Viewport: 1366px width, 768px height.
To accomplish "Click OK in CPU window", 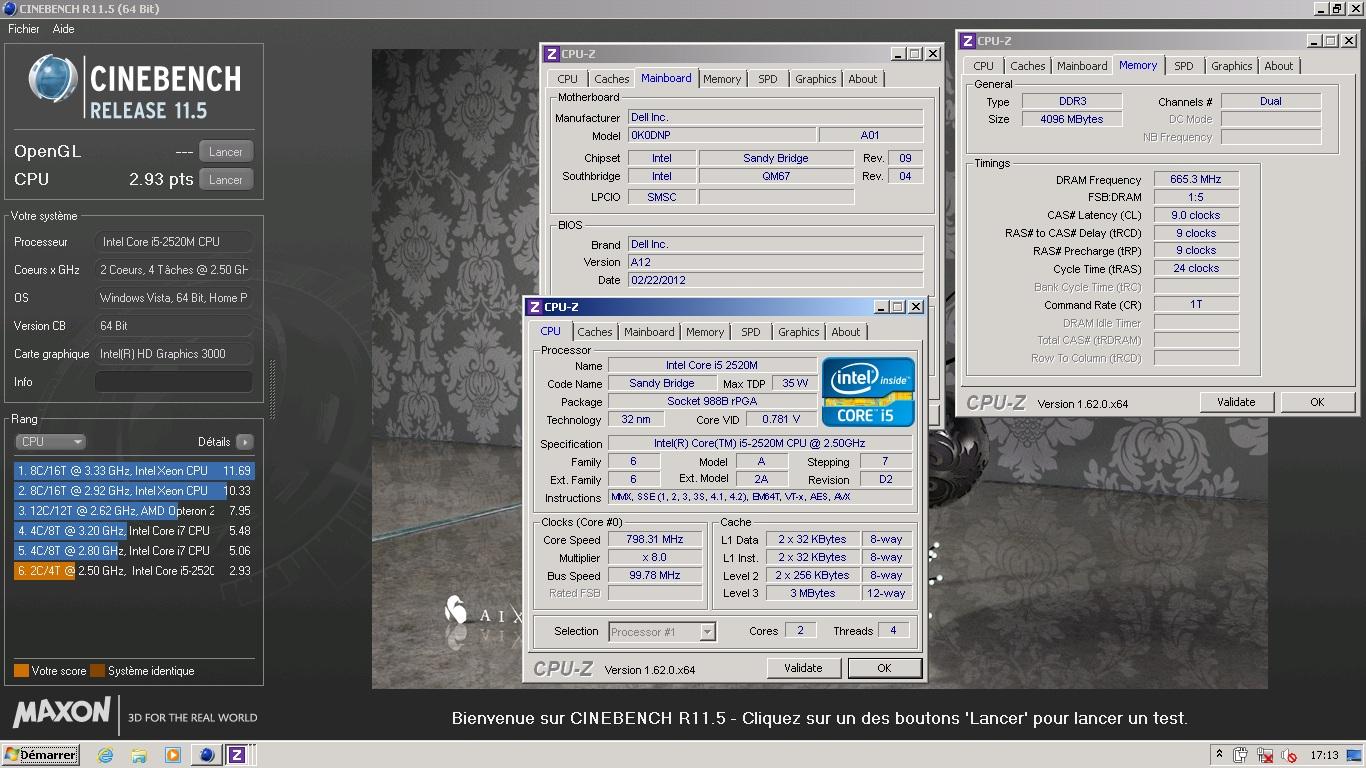I will [884, 668].
